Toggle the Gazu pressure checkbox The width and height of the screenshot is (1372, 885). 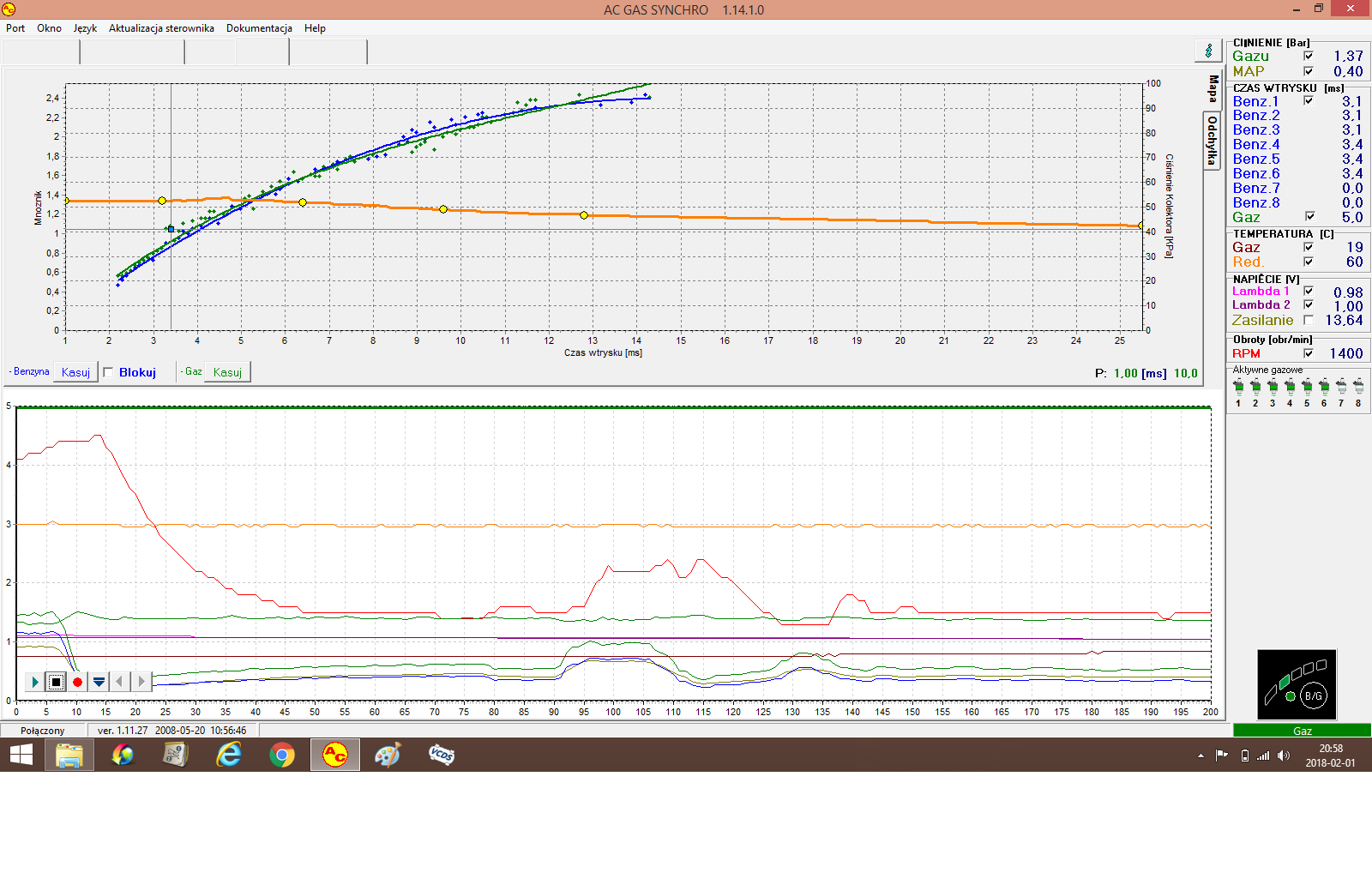[1309, 57]
